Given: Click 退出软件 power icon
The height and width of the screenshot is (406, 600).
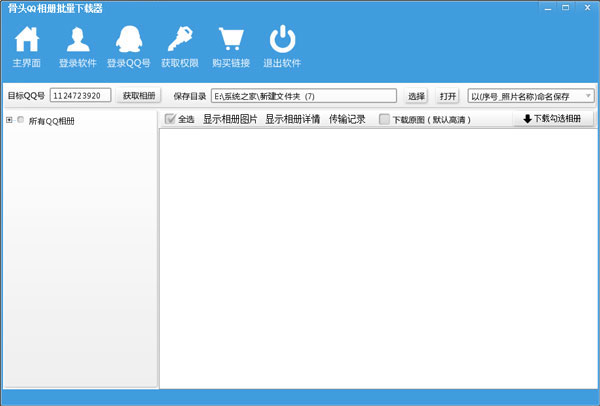Looking at the screenshot, I should pos(282,39).
